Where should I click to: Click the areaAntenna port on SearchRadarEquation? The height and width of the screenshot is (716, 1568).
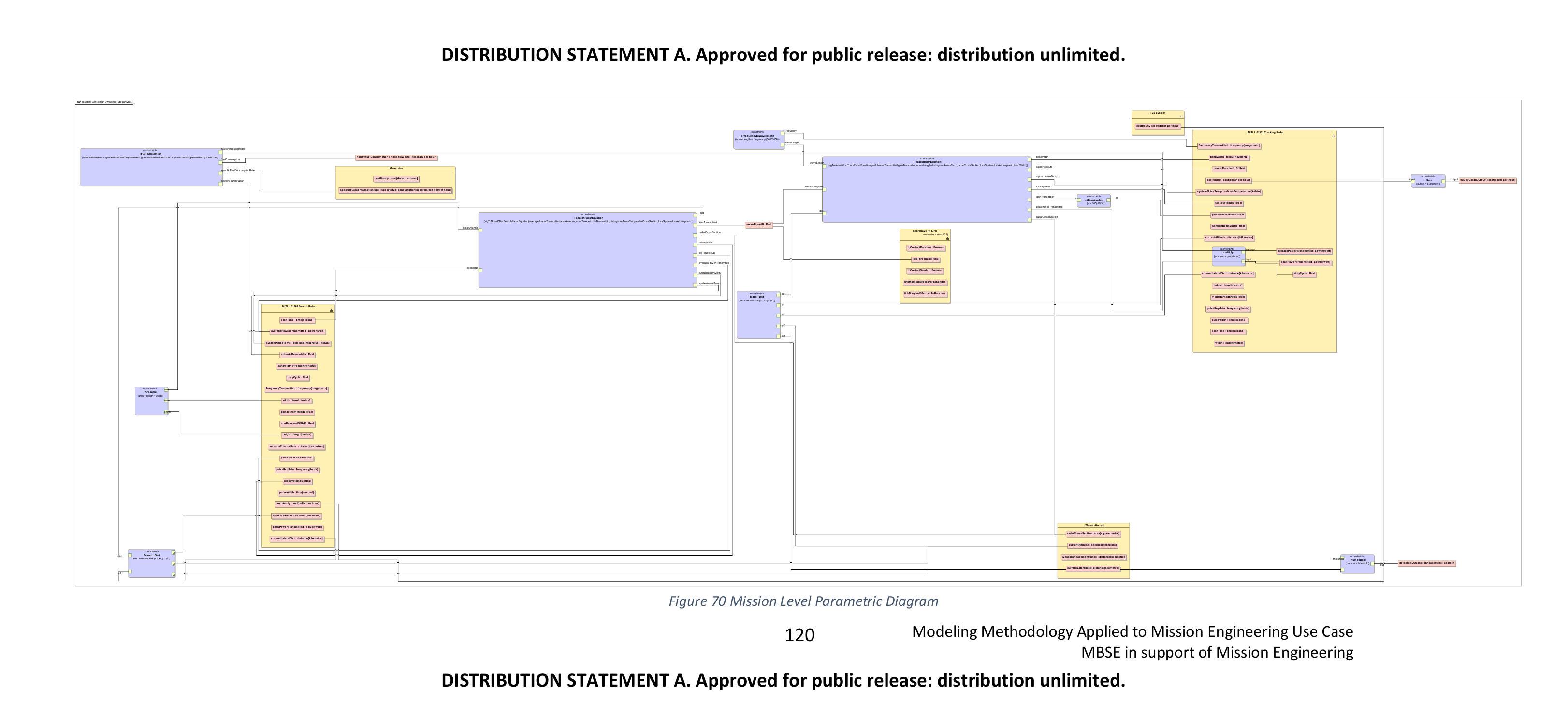point(480,230)
